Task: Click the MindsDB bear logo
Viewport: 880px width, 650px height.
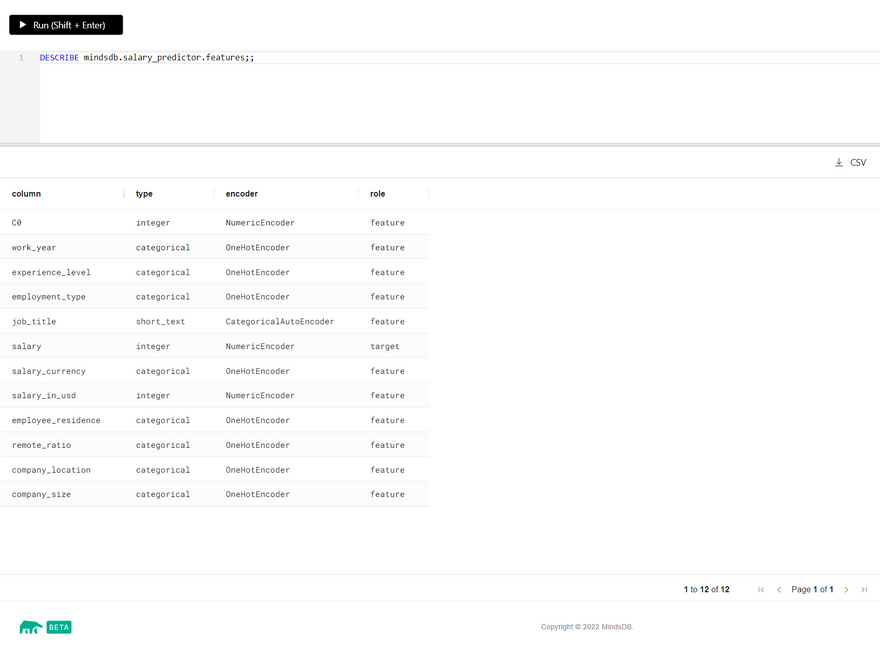Action: (x=31, y=627)
